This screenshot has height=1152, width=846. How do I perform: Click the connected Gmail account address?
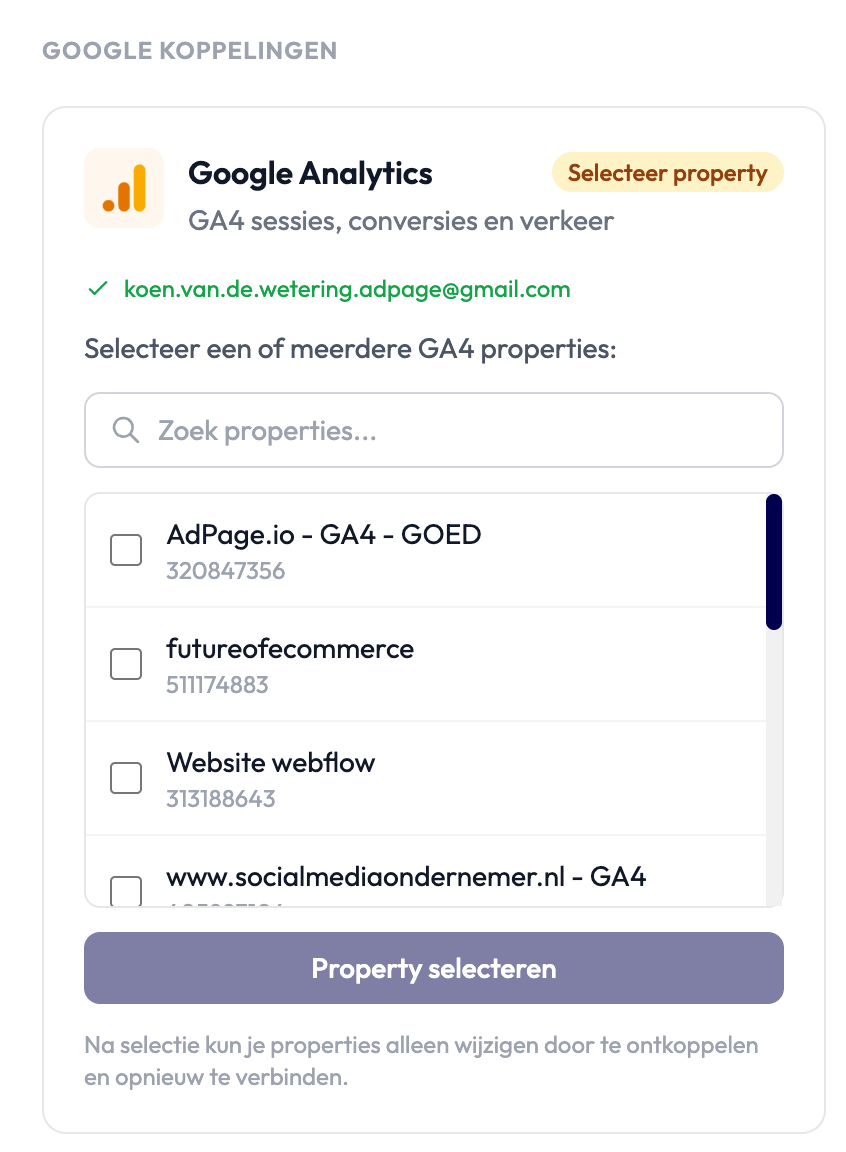click(x=346, y=290)
